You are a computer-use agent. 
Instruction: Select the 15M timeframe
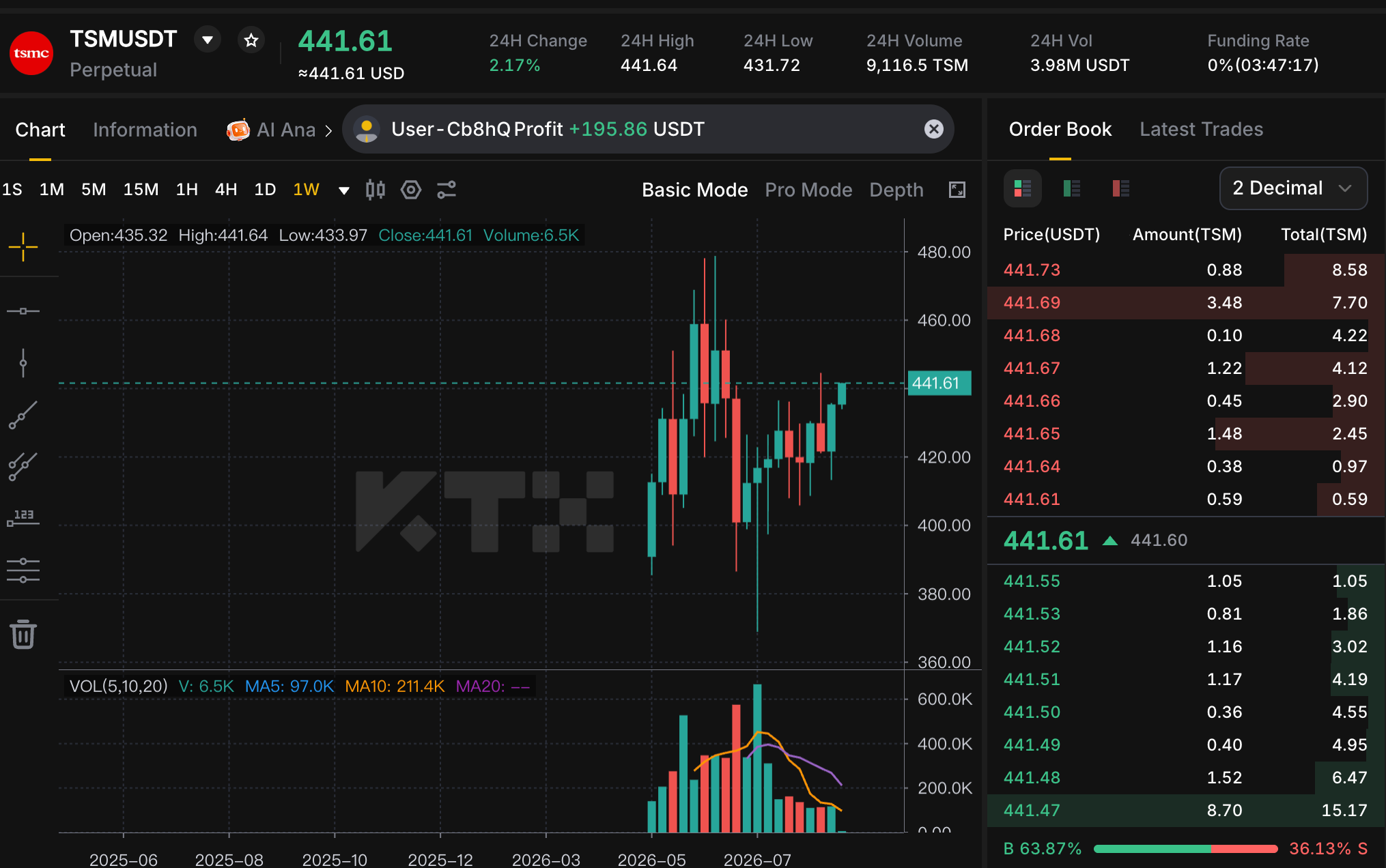click(141, 190)
